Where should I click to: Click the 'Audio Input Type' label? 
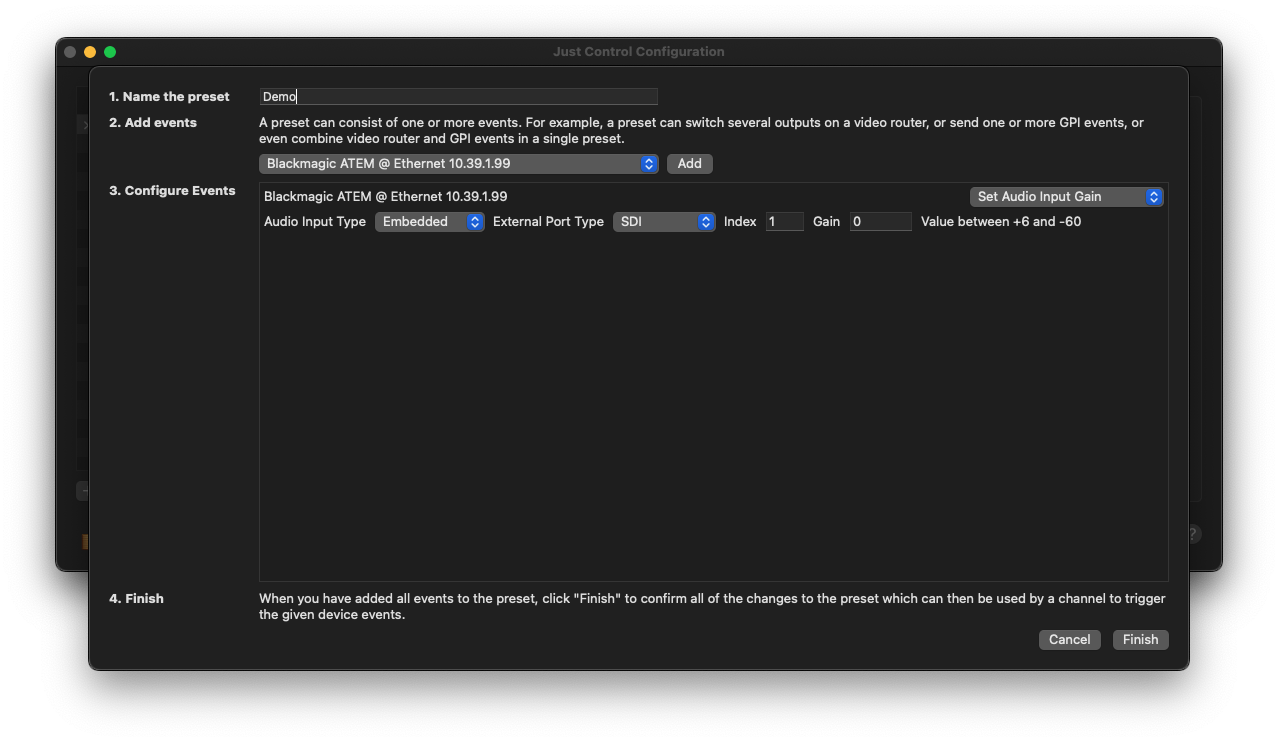point(315,222)
